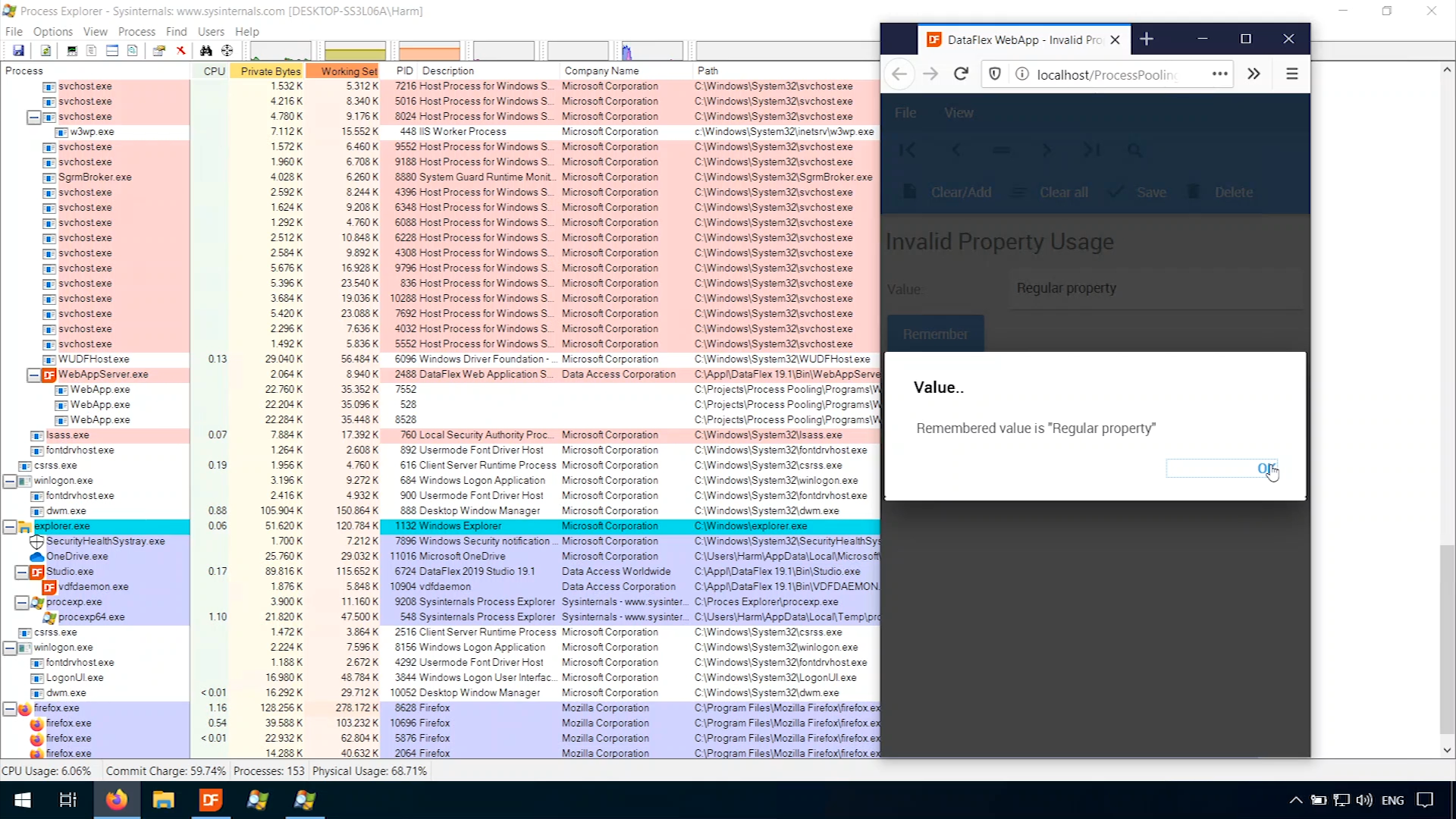Screen dimensions: 1456x819
Task: Collapse the firefox.exe process tree
Action: click(10, 708)
